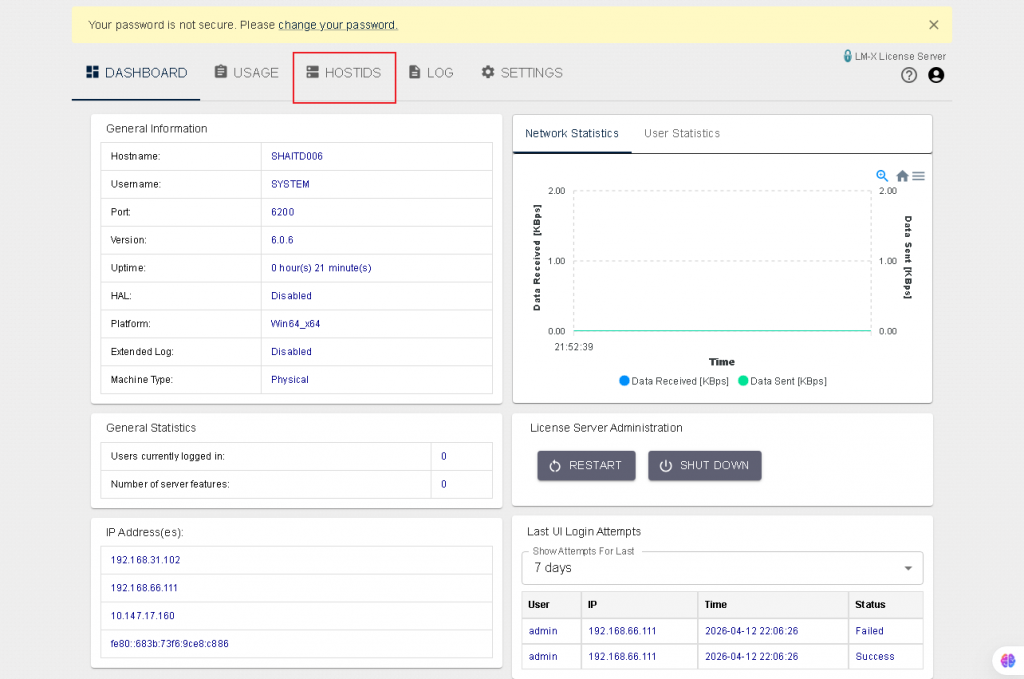
Task: Select the Network Statistics tab
Action: click(x=572, y=134)
